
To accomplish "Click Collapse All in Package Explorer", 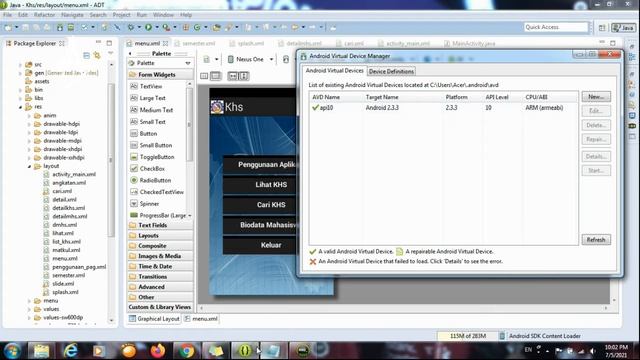I will click(86, 55).
